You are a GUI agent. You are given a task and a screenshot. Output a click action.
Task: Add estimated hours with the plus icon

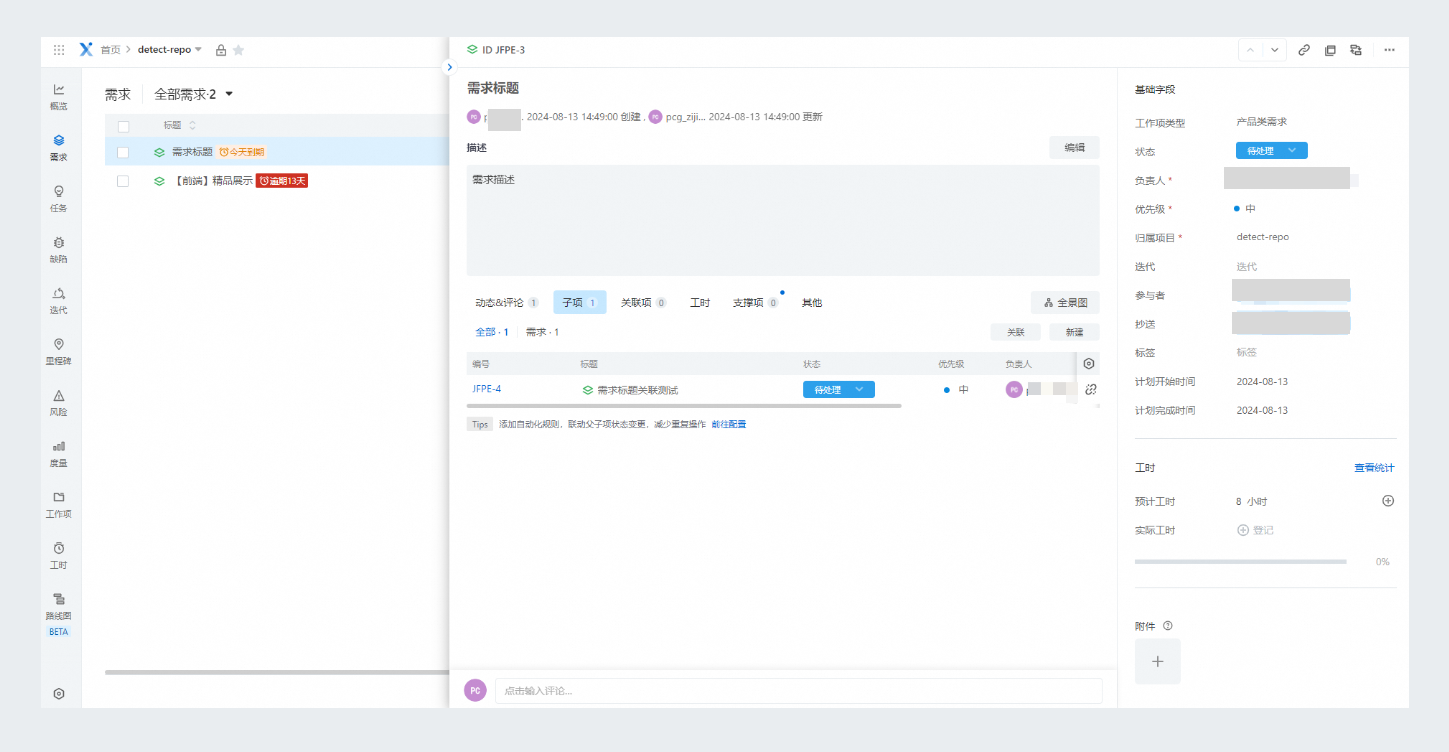point(1388,501)
